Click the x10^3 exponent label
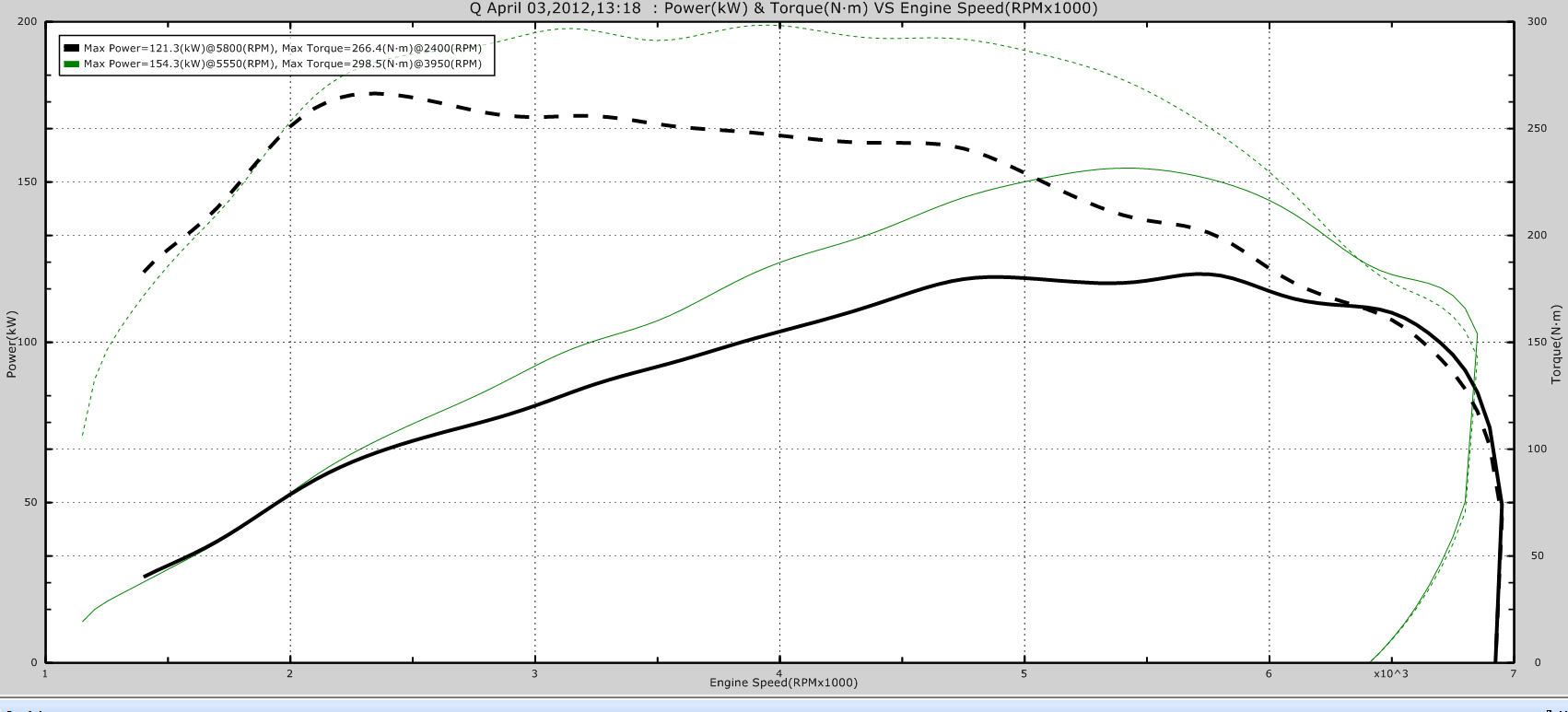The height and width of the screenshot is (712, 1568). 1391,673
